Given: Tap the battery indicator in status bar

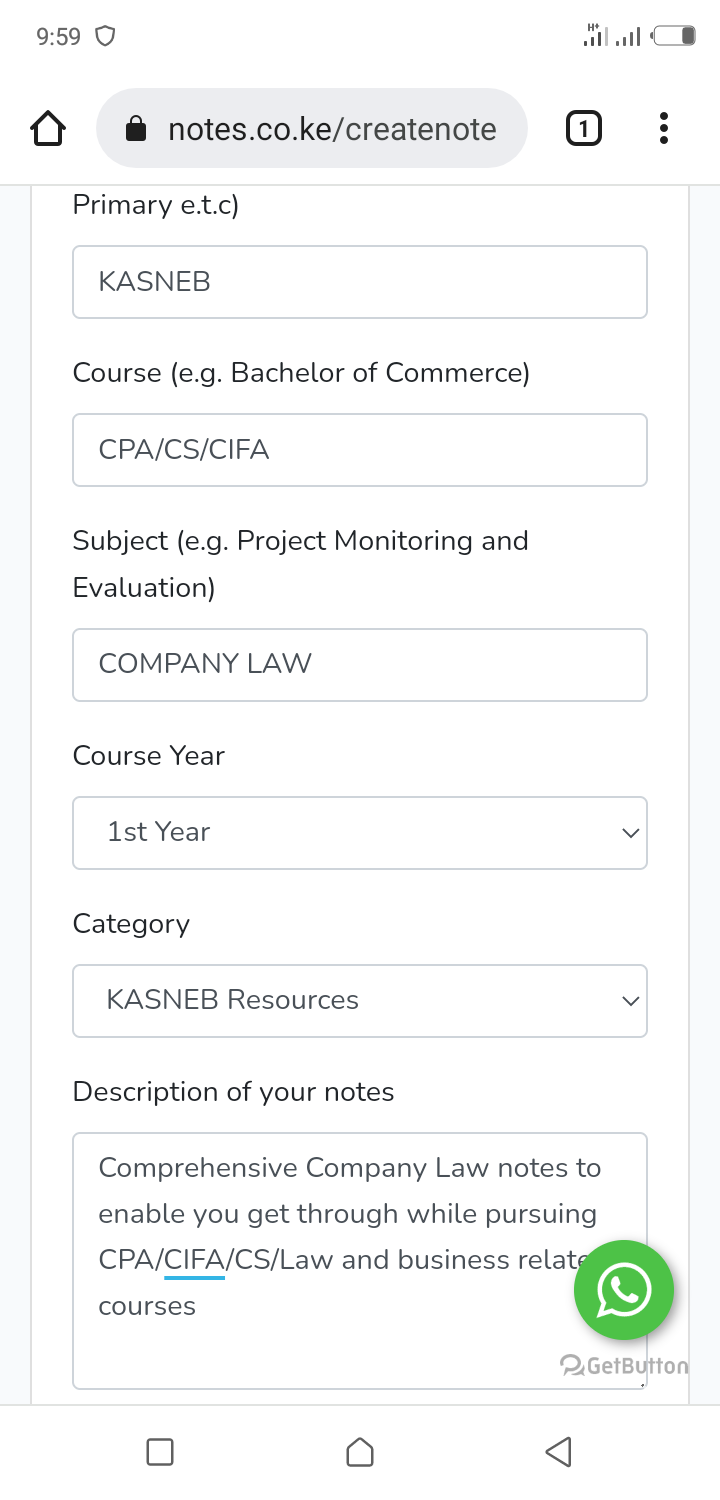Looking at the screenshot, I should point(675,37).
